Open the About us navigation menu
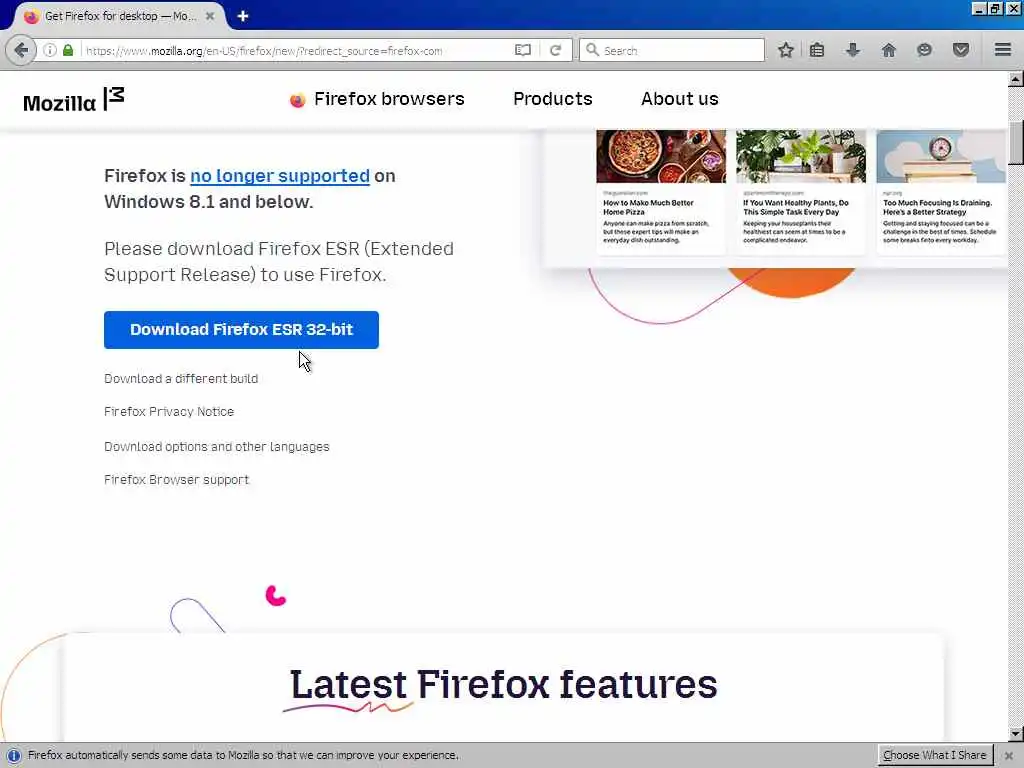The height and width of the screenshot is (768, 1024). [x=679, y=99]
